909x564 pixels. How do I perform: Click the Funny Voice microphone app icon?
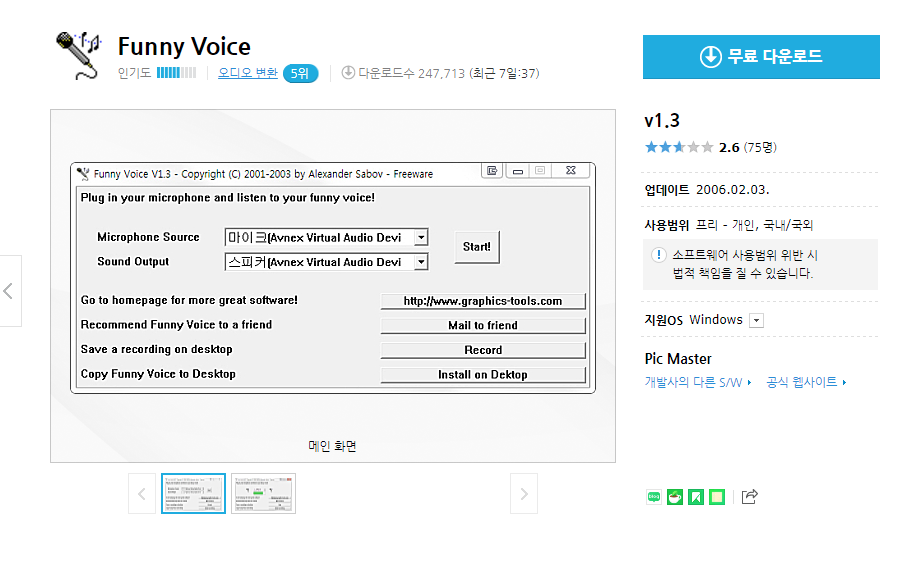(78, 55)
